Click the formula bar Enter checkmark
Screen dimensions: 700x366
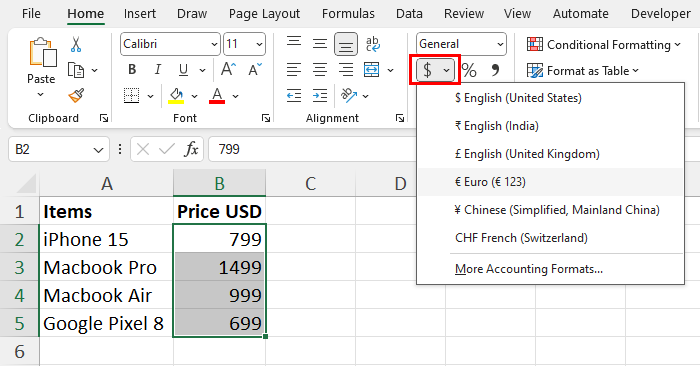[x=167, y=149]
